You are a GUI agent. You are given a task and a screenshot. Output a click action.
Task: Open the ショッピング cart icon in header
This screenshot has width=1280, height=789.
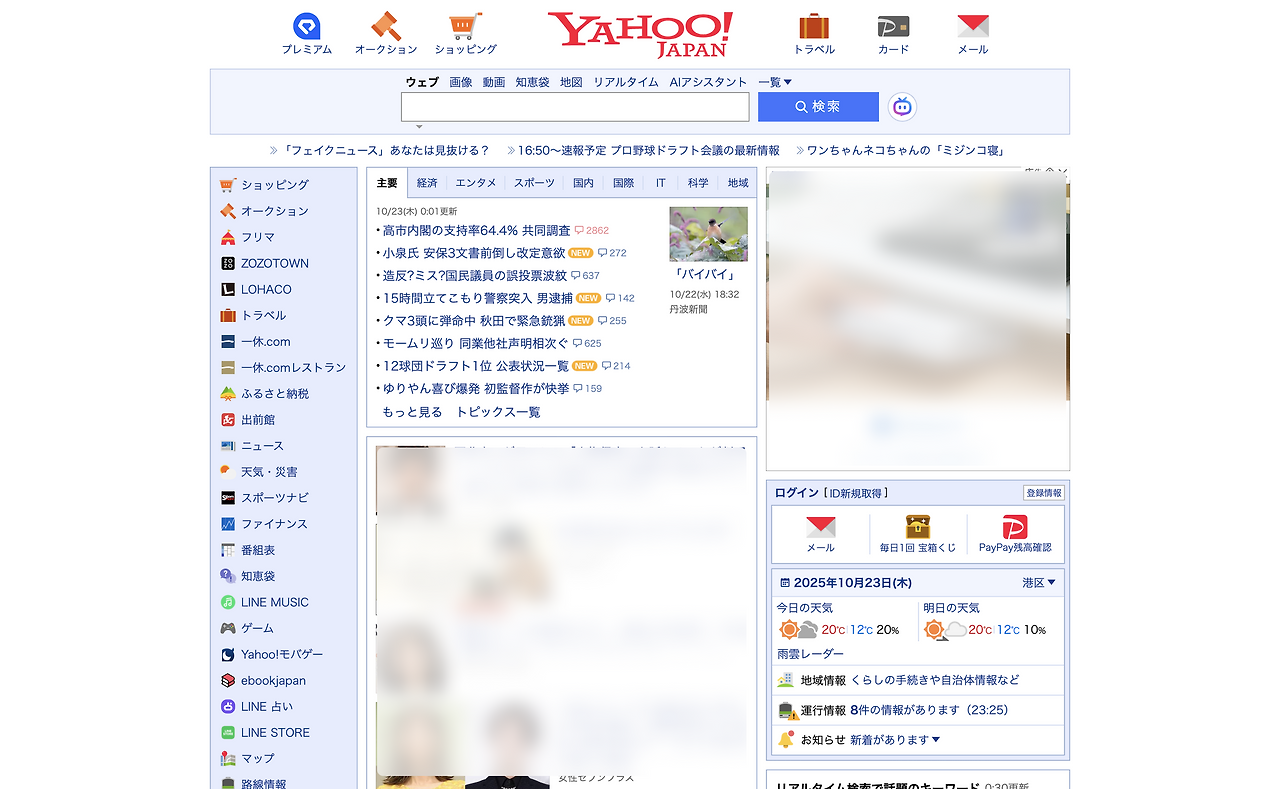[x=465, y=26]
